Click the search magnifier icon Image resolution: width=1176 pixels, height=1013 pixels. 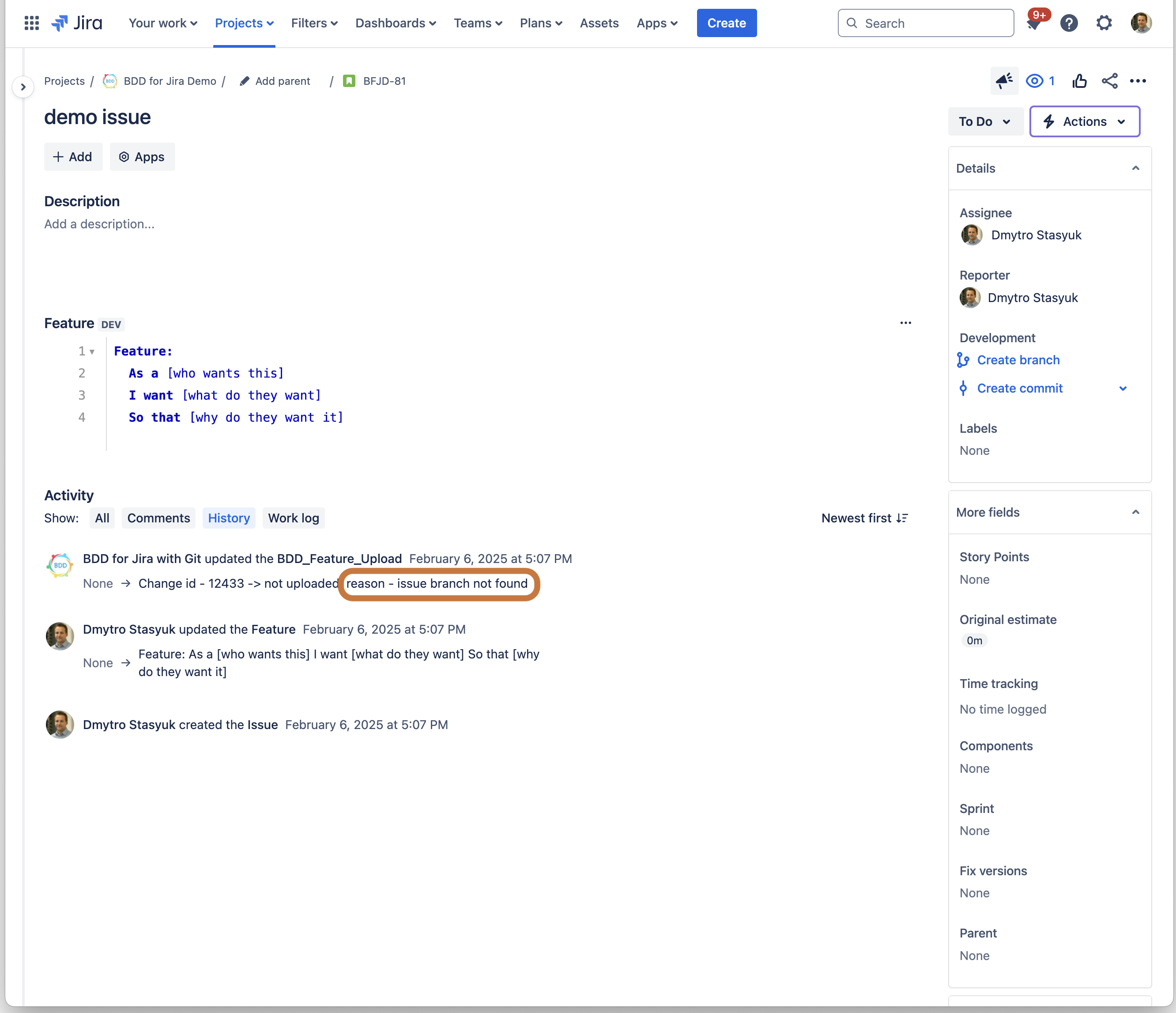pyautogui.click(x=852, y=23)
